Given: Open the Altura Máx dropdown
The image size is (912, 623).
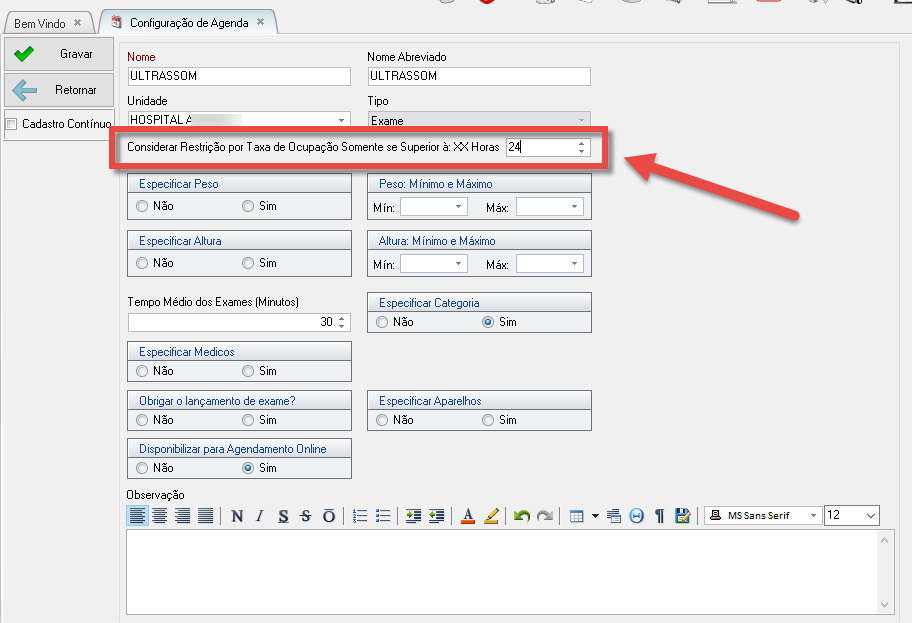Looking at the screenshot, I should [575, 265].
